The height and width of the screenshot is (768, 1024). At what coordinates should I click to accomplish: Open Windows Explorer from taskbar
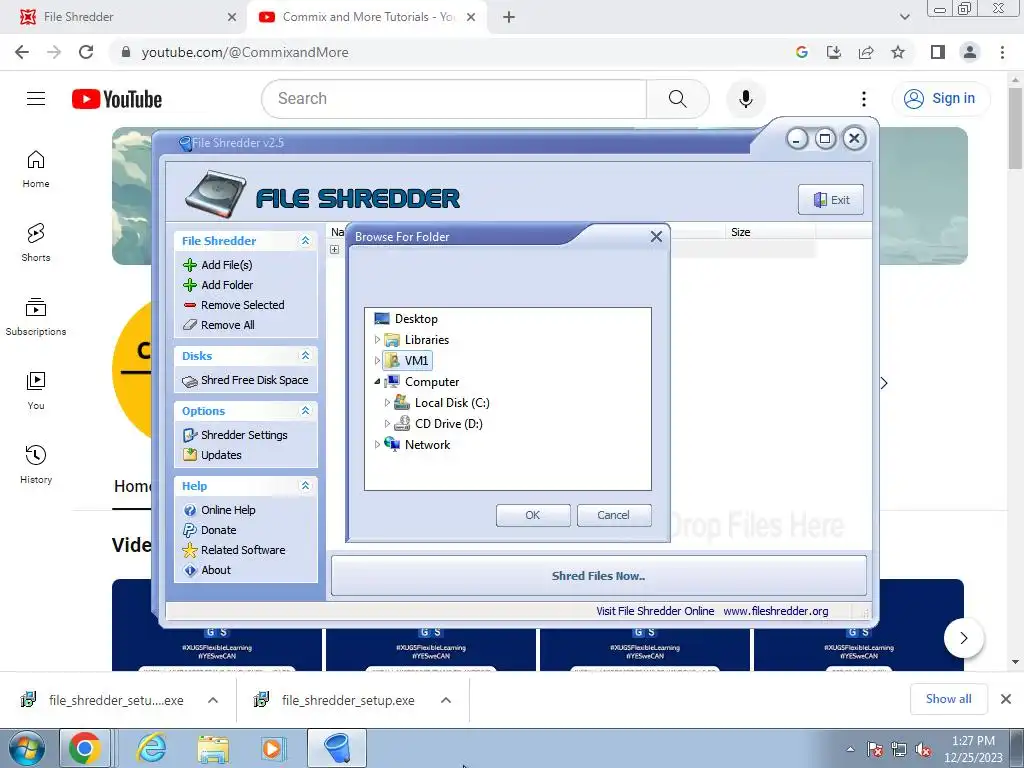point(213,748)
